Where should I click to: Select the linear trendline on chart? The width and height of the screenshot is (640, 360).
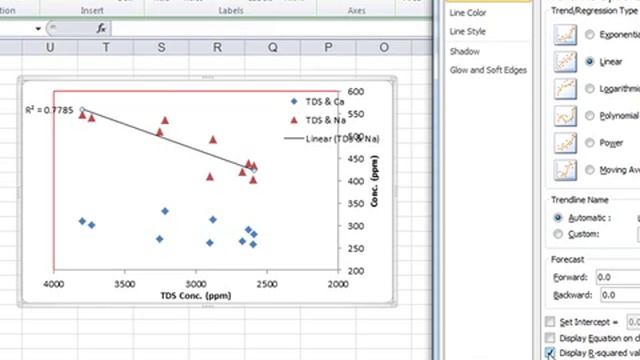click(x=168, y=139)
